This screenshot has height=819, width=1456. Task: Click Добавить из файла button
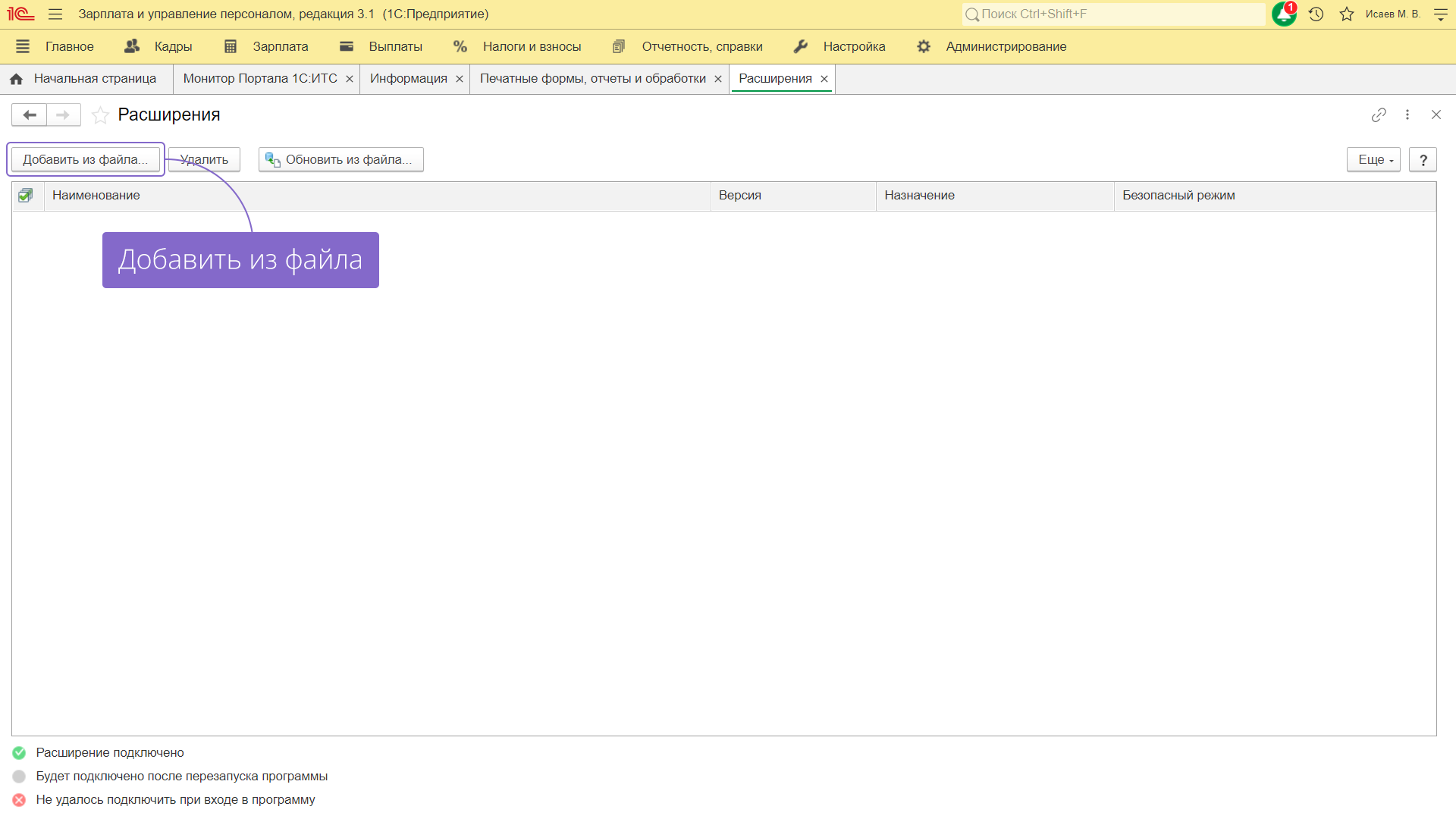coord(85,159)
